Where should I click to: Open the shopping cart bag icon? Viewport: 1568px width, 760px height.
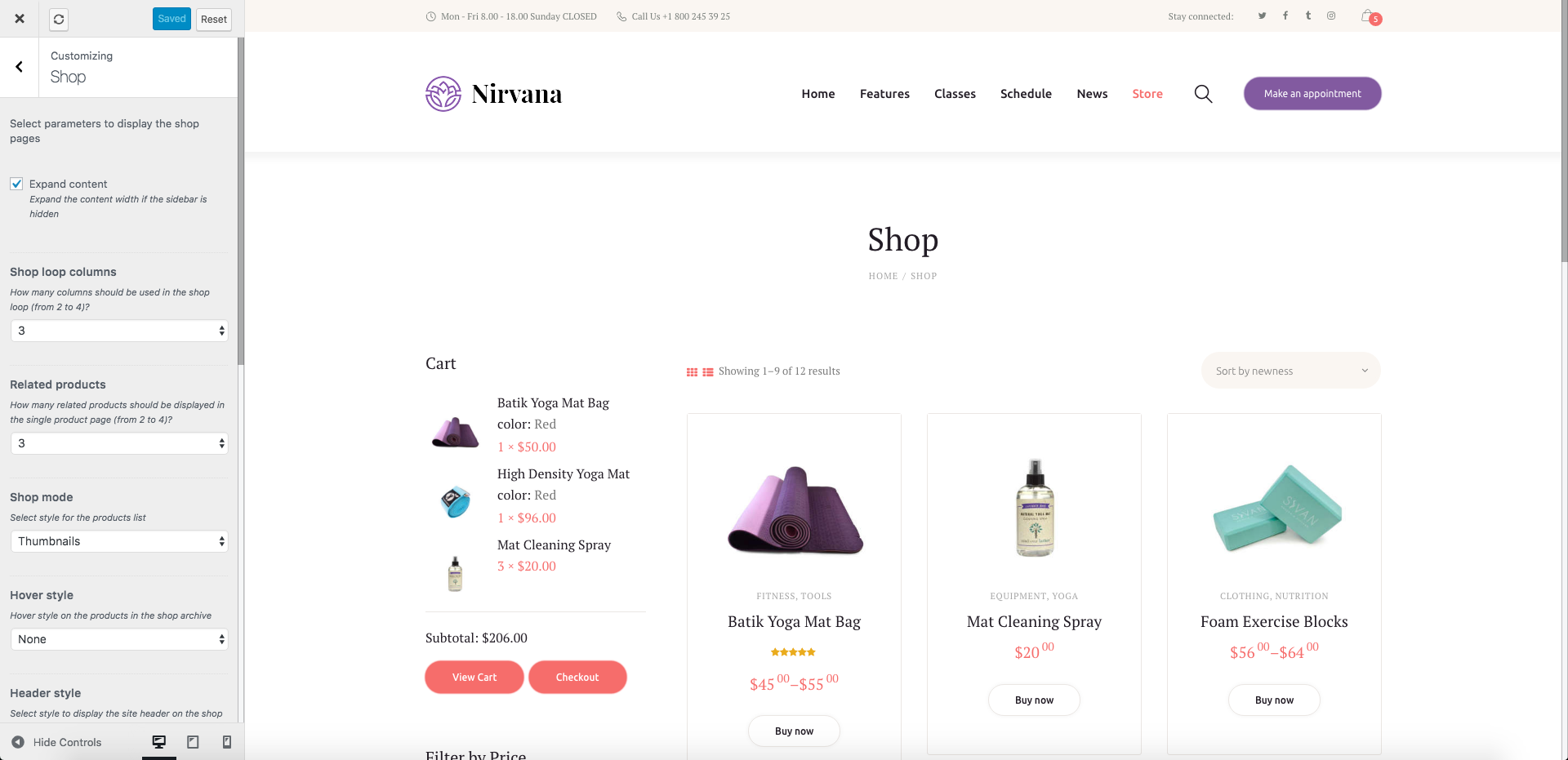(x=1369, y=16)
